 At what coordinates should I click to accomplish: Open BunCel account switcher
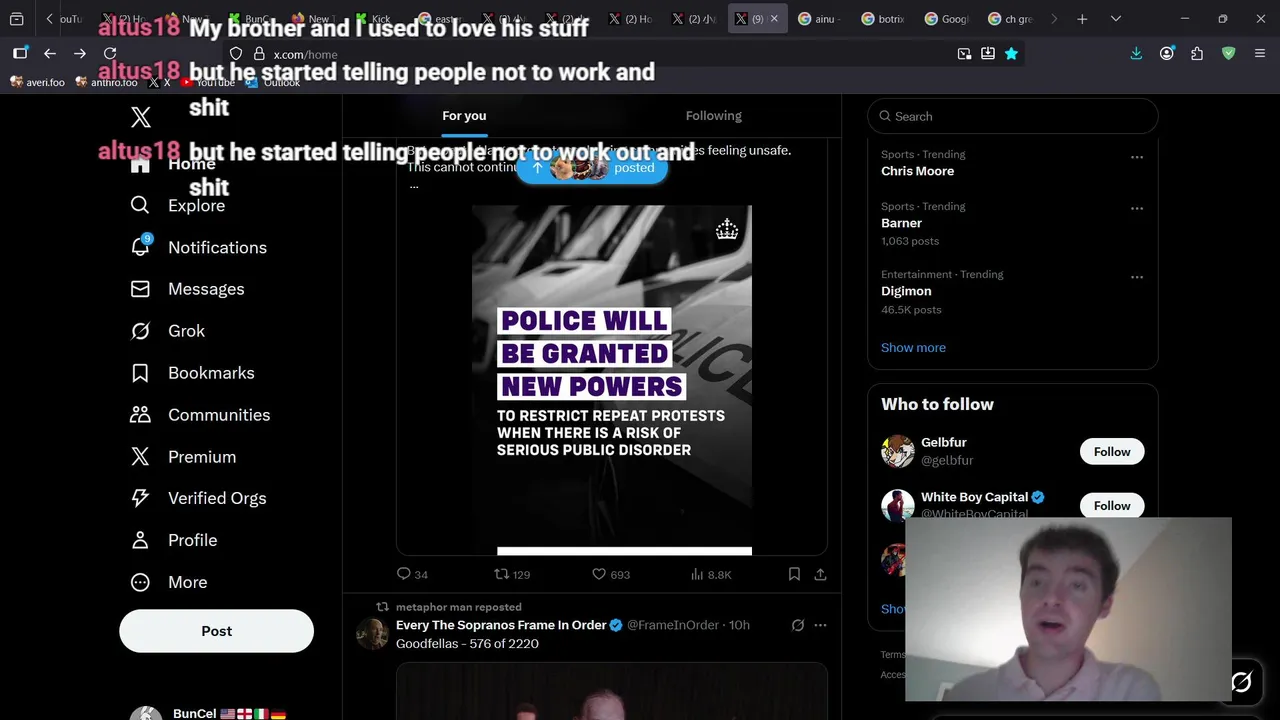coord(216,712)
